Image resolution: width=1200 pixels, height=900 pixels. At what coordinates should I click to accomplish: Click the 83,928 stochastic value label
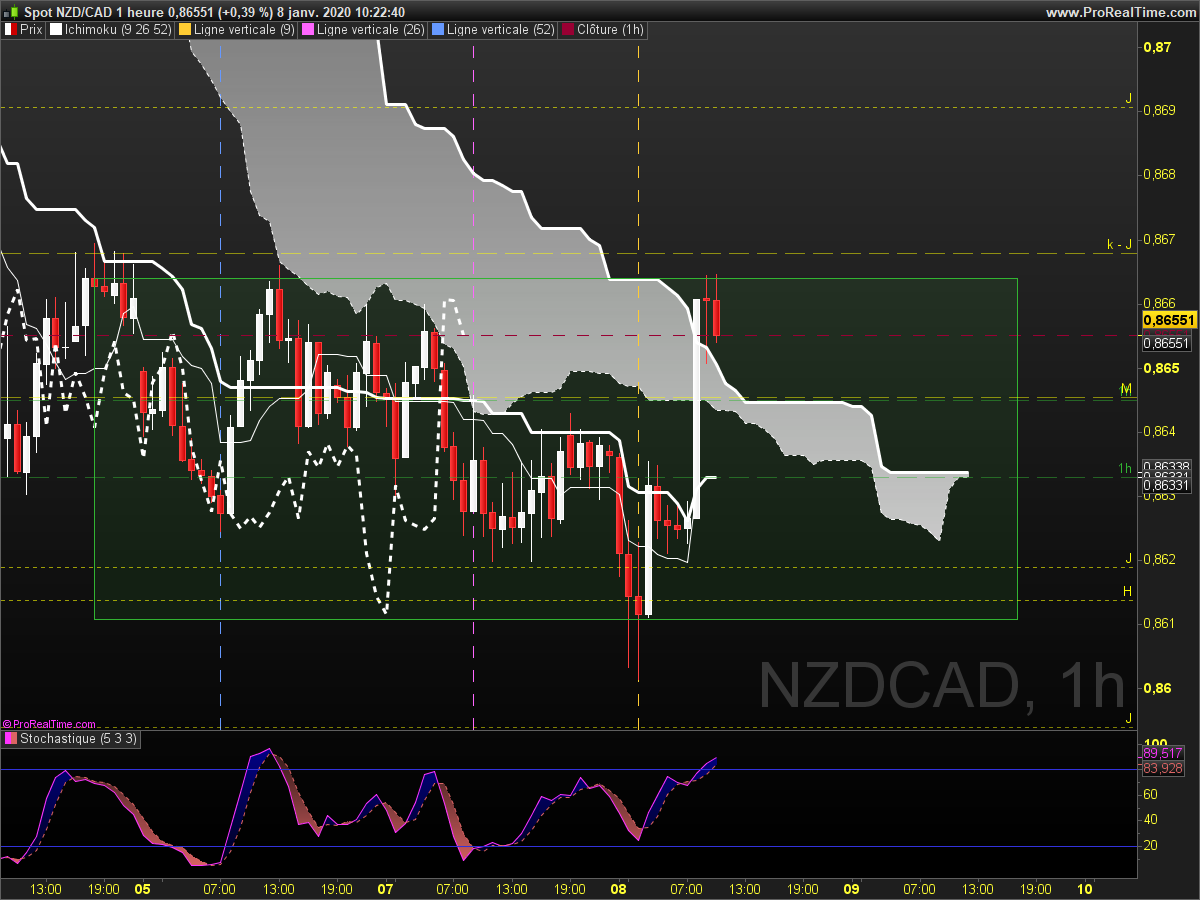click(1163, 768)
